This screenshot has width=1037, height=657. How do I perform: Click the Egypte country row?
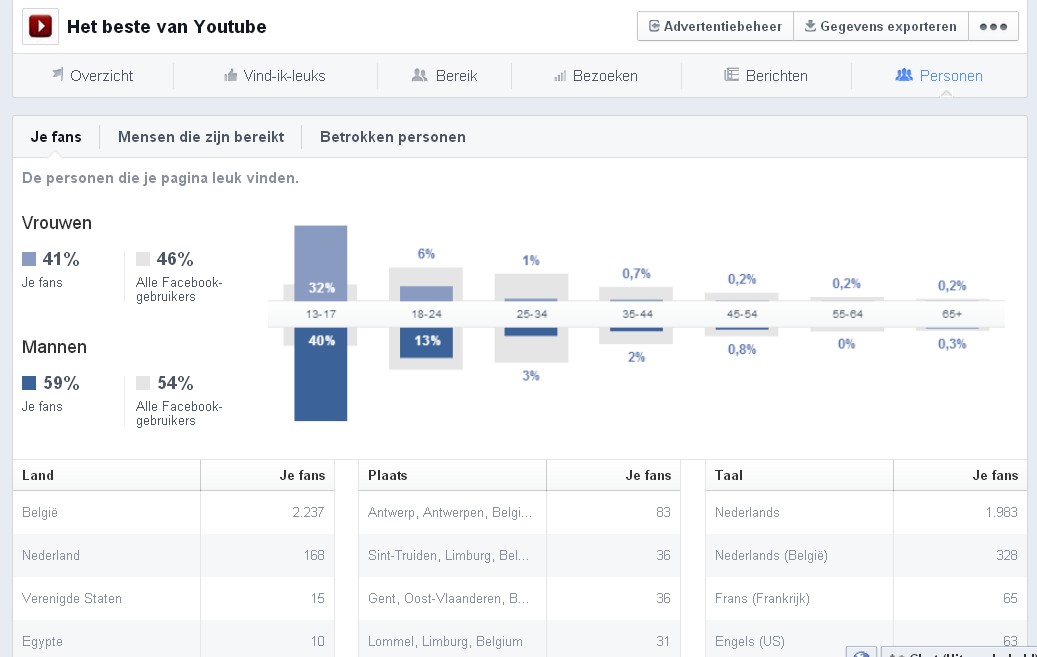pyautogui.click(x=173, y=640)
